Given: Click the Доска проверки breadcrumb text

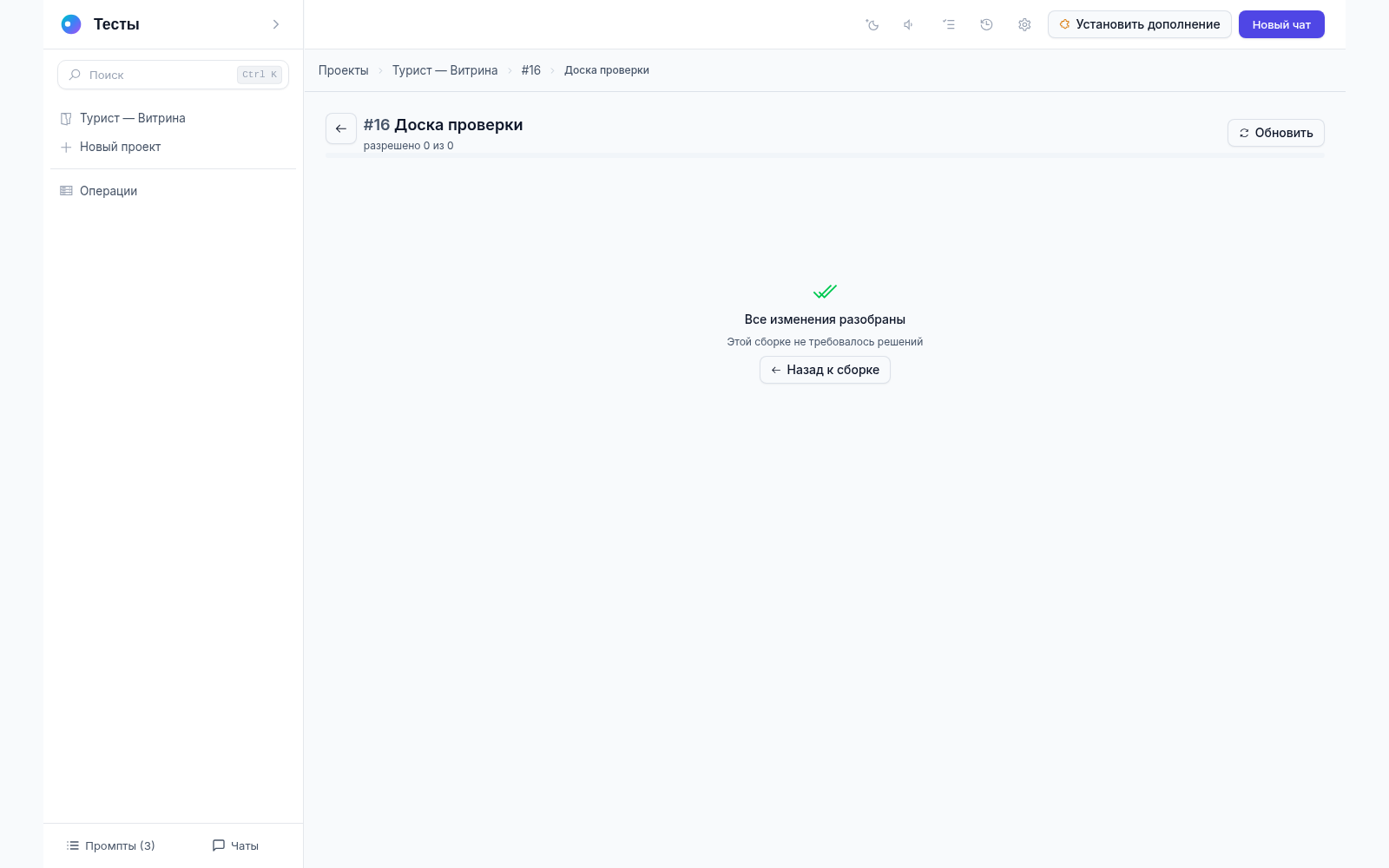Looking at the screenshot, I should (x=607, y=70).
